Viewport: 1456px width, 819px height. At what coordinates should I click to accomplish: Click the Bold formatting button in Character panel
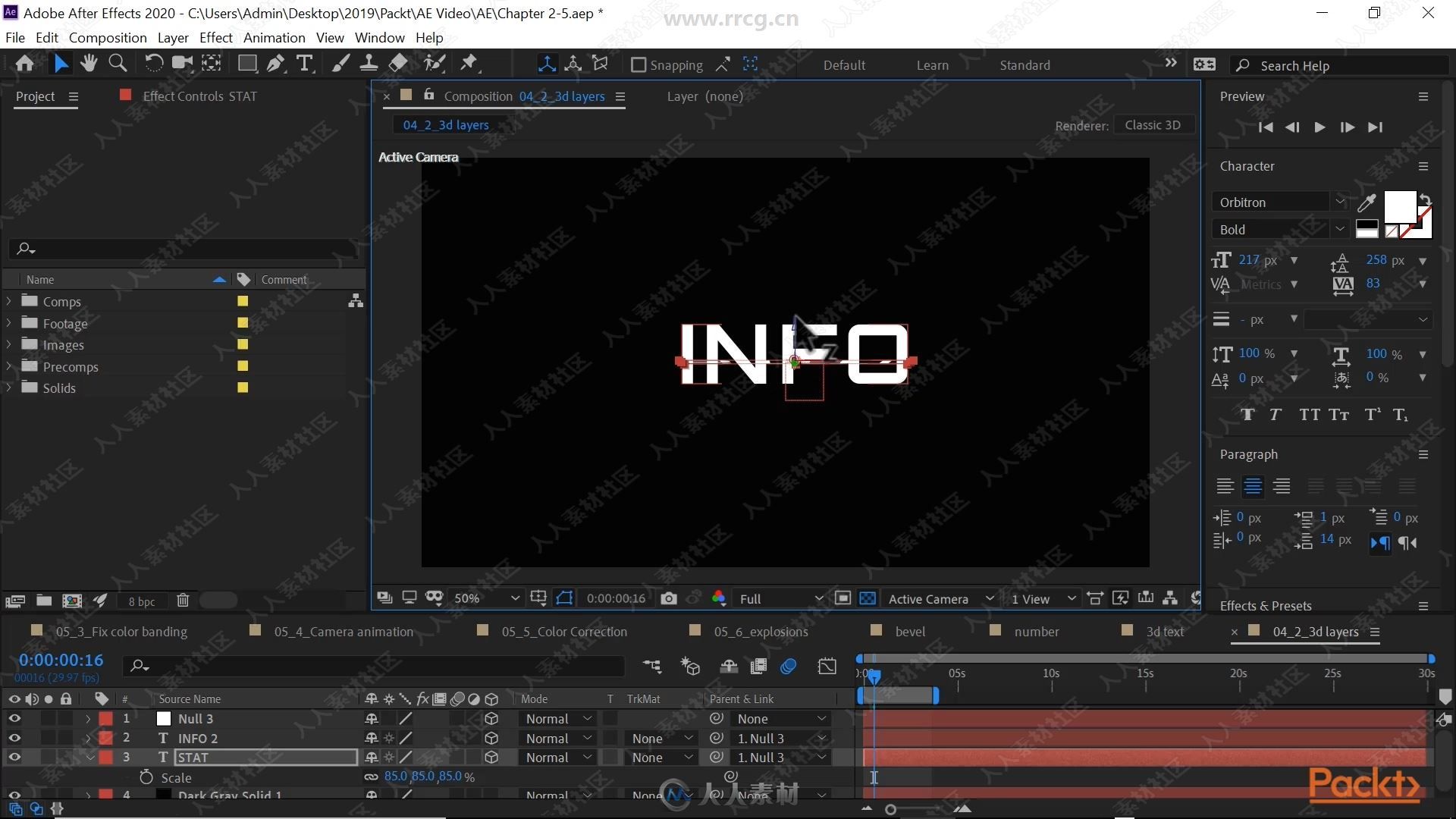coord(1248,413)
